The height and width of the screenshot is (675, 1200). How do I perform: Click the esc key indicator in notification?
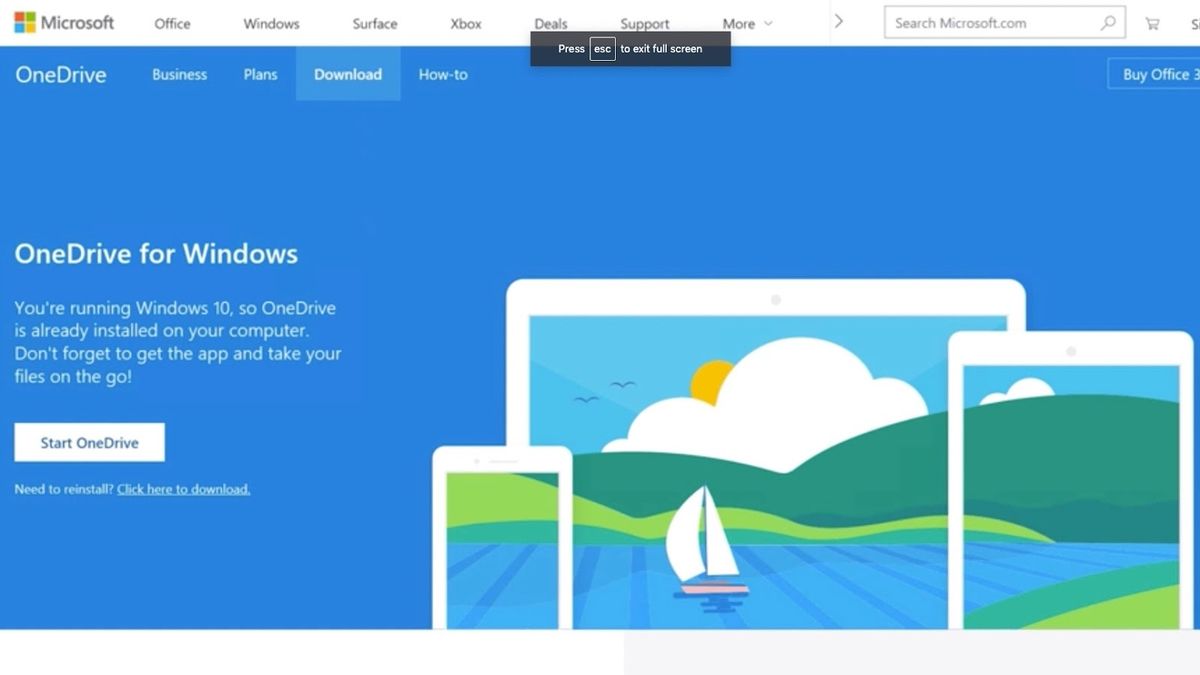tap(602, 48)
